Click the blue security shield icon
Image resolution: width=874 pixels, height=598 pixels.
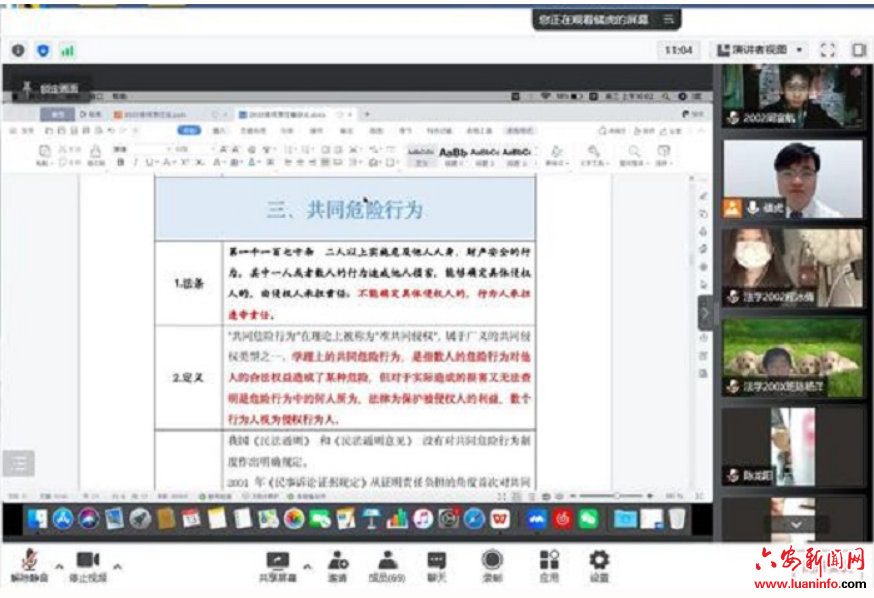(43, 50)
